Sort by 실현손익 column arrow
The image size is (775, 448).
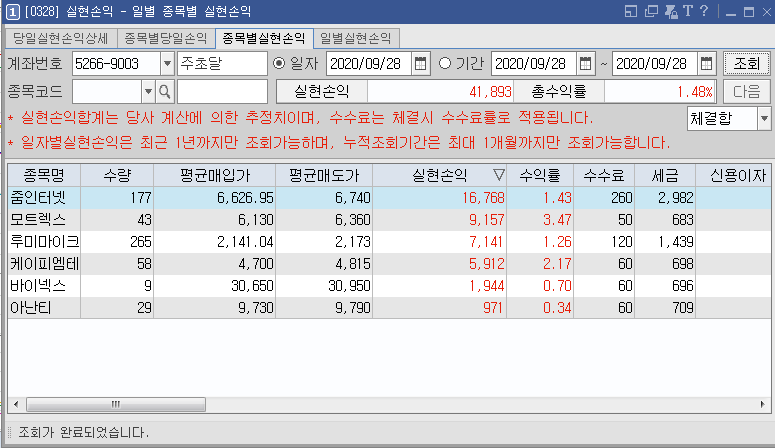[x=499, y=175]
